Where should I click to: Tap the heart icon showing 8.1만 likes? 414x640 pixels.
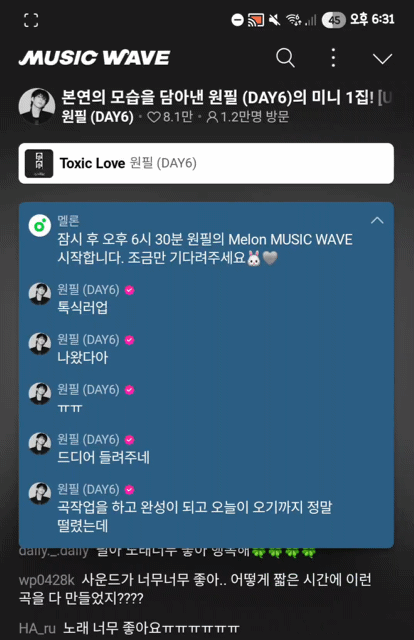(154, 118)
